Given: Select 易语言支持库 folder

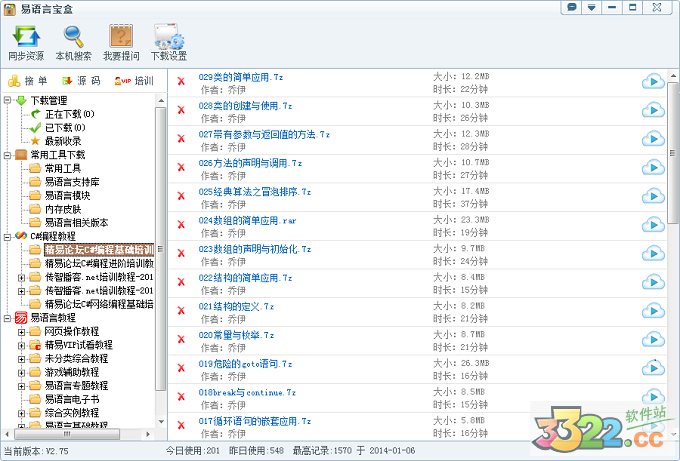Looking at the screenshot, I should pos(72,182).
